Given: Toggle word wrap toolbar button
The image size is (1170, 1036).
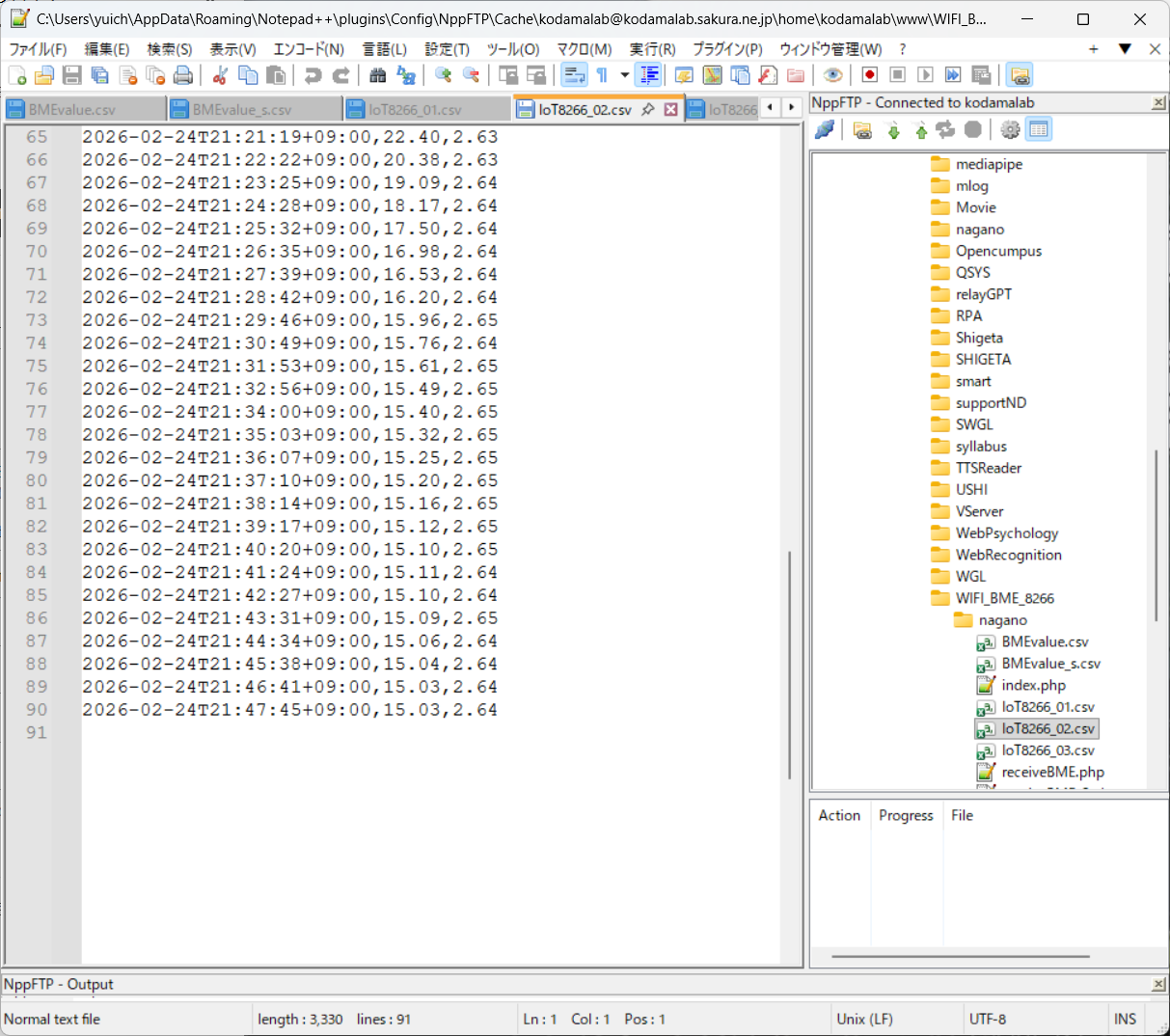Looking at the screenshot, I should [x=574, y=75].
